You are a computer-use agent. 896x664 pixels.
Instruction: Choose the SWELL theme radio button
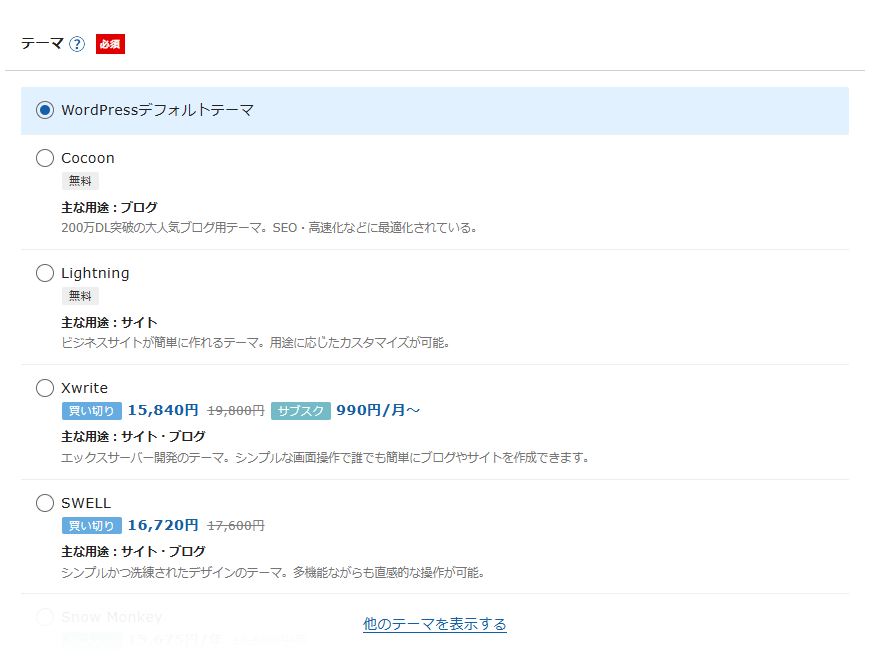45,503
